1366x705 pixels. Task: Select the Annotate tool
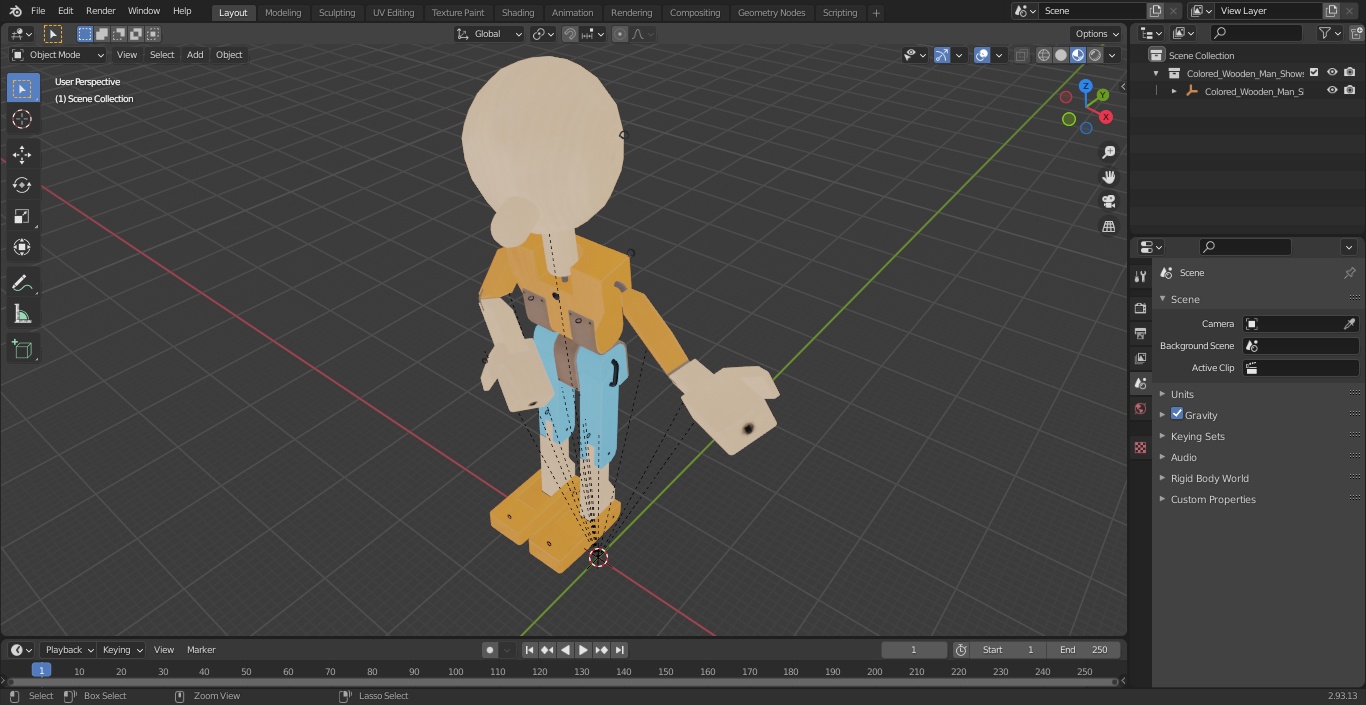(x=22, y=283)
